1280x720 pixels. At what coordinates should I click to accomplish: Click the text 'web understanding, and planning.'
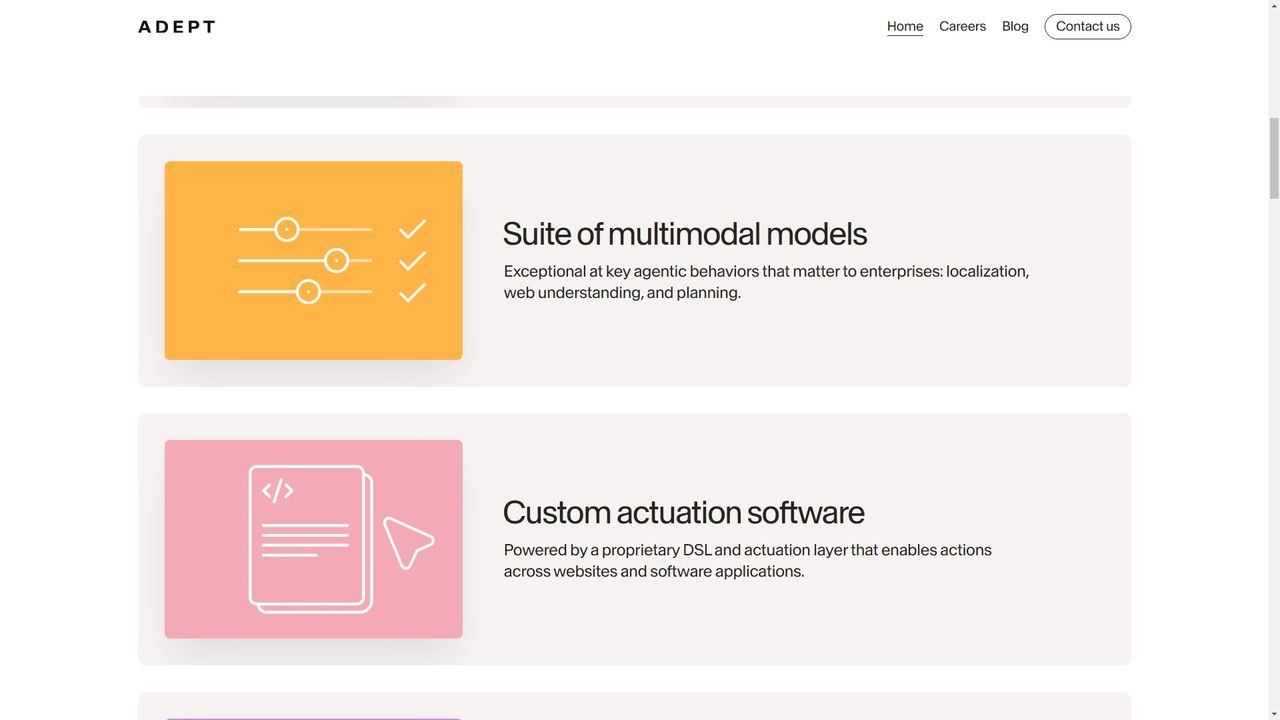tap(622, 293)
